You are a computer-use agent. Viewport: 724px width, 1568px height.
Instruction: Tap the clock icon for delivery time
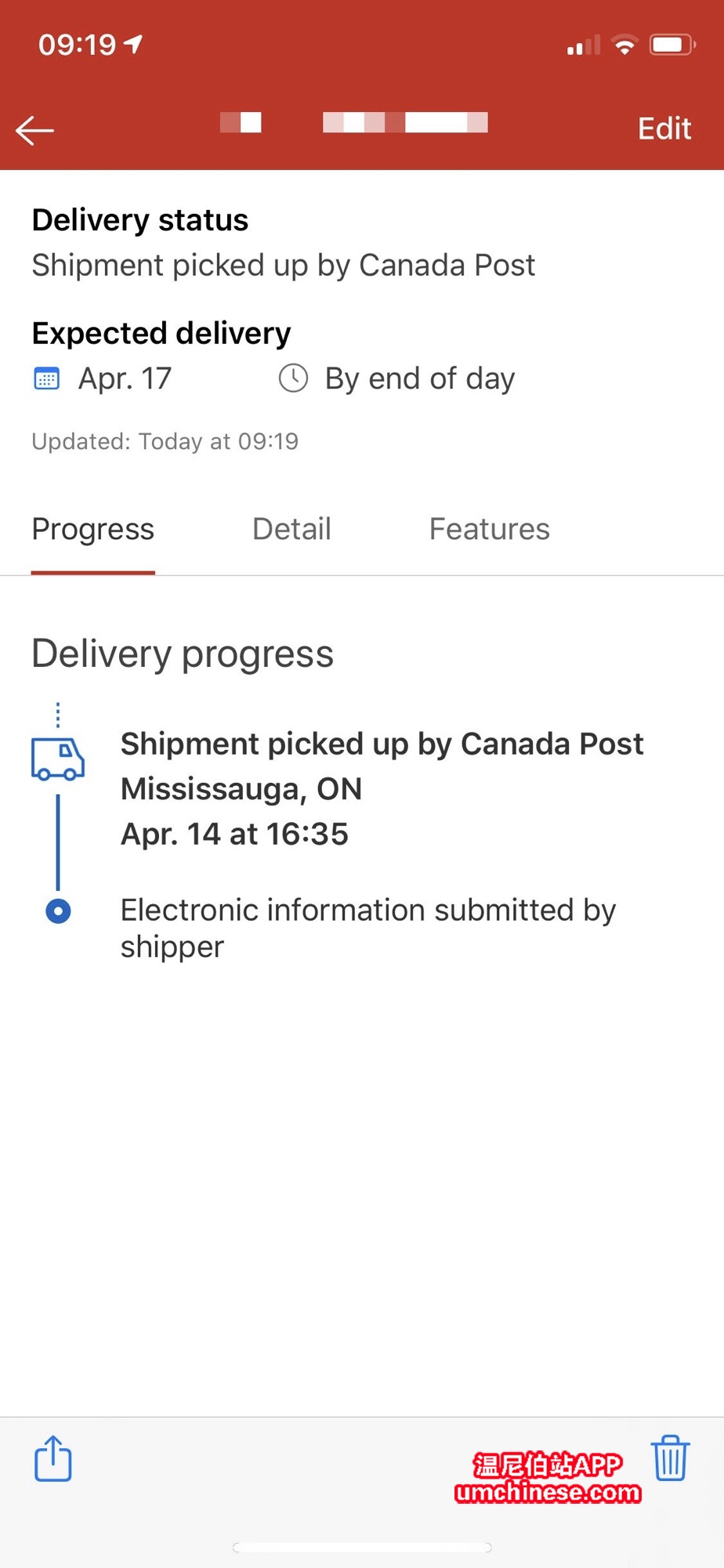pos(294,378)
